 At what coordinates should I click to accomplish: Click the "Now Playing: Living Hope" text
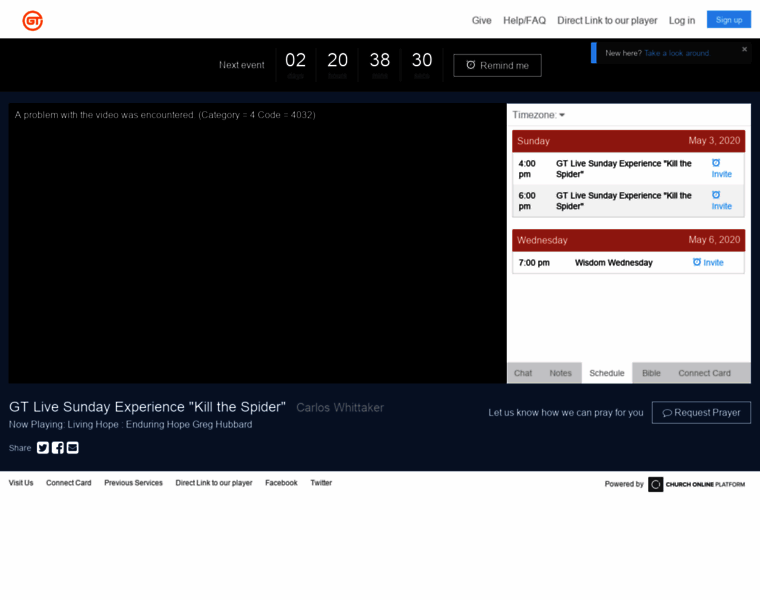[x=130, y=425]
